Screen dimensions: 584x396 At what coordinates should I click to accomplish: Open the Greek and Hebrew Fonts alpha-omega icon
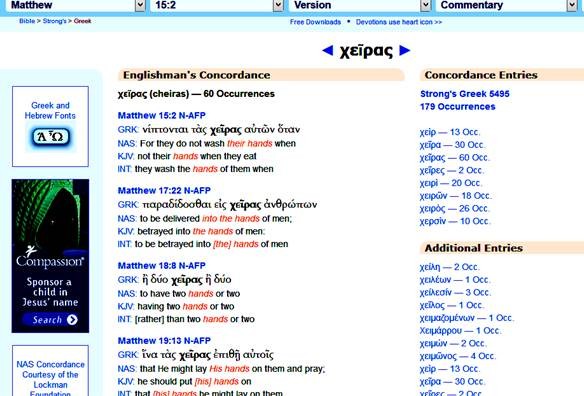51,137
